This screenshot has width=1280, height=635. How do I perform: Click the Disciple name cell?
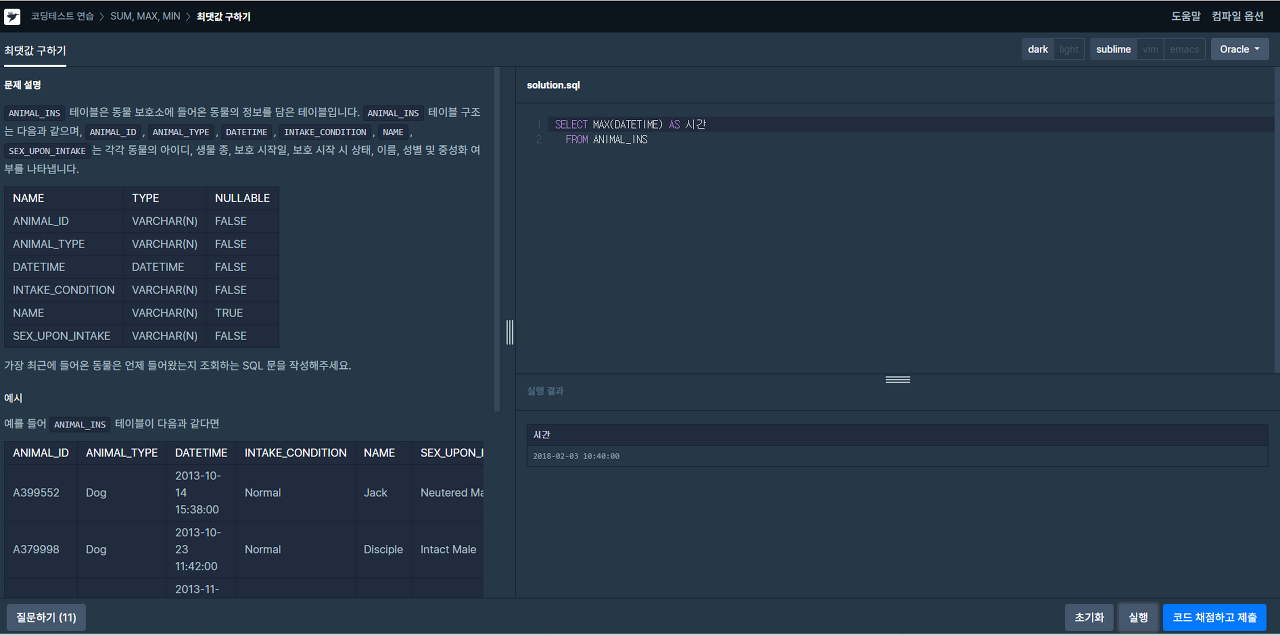coord(384,550)
